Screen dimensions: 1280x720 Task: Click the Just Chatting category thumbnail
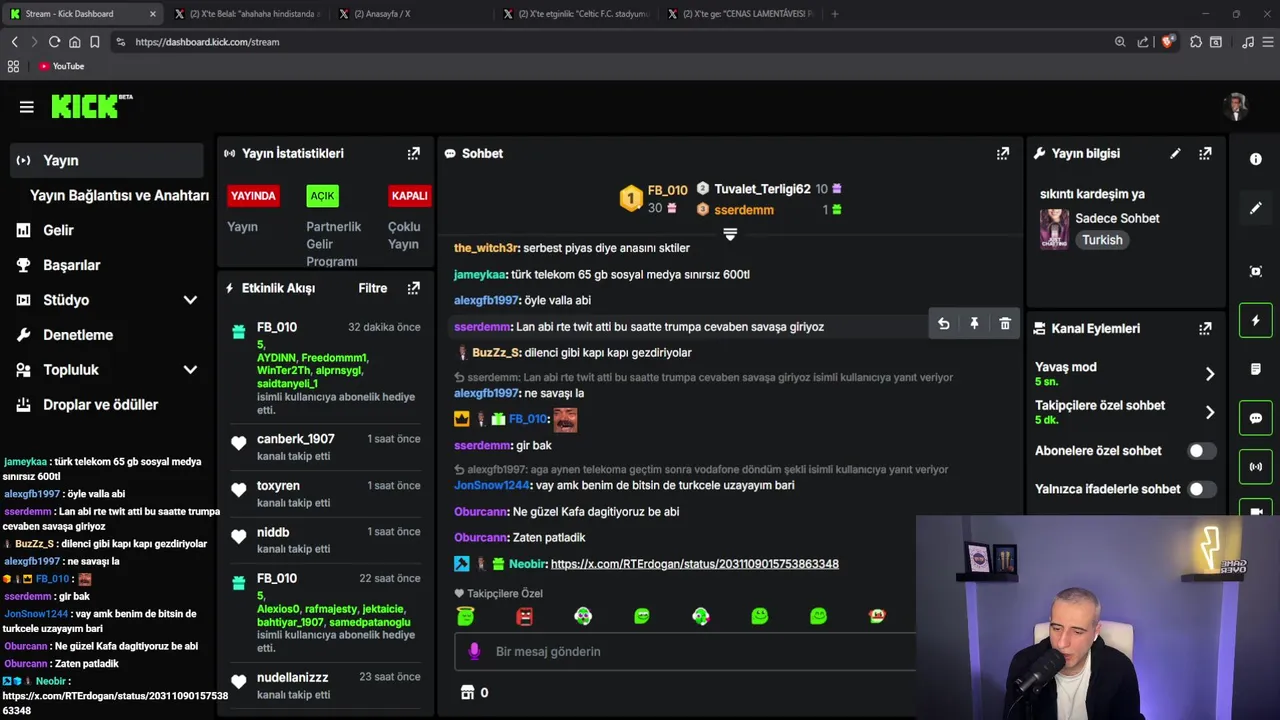(1054, 229)
